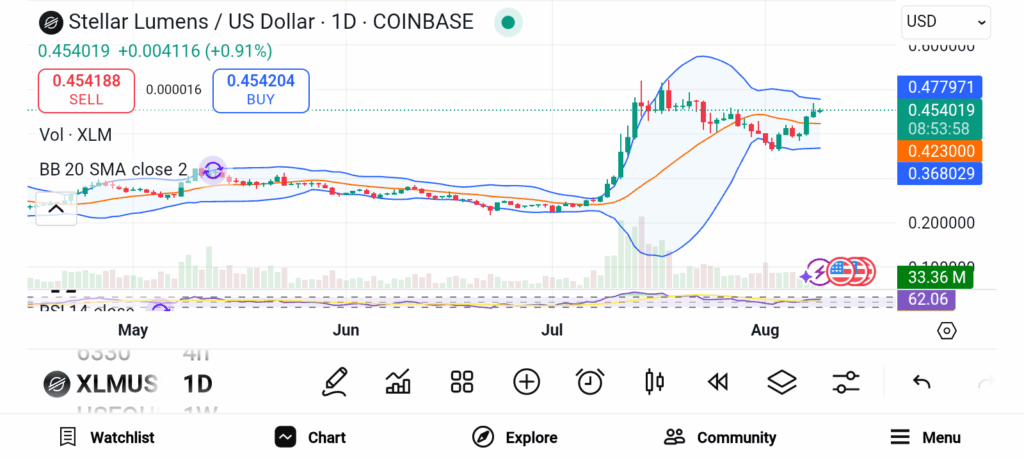The width and height of the screenshot is (1024, 461).
Task: Open chart settings sliders icon
Action: point(846,381)
